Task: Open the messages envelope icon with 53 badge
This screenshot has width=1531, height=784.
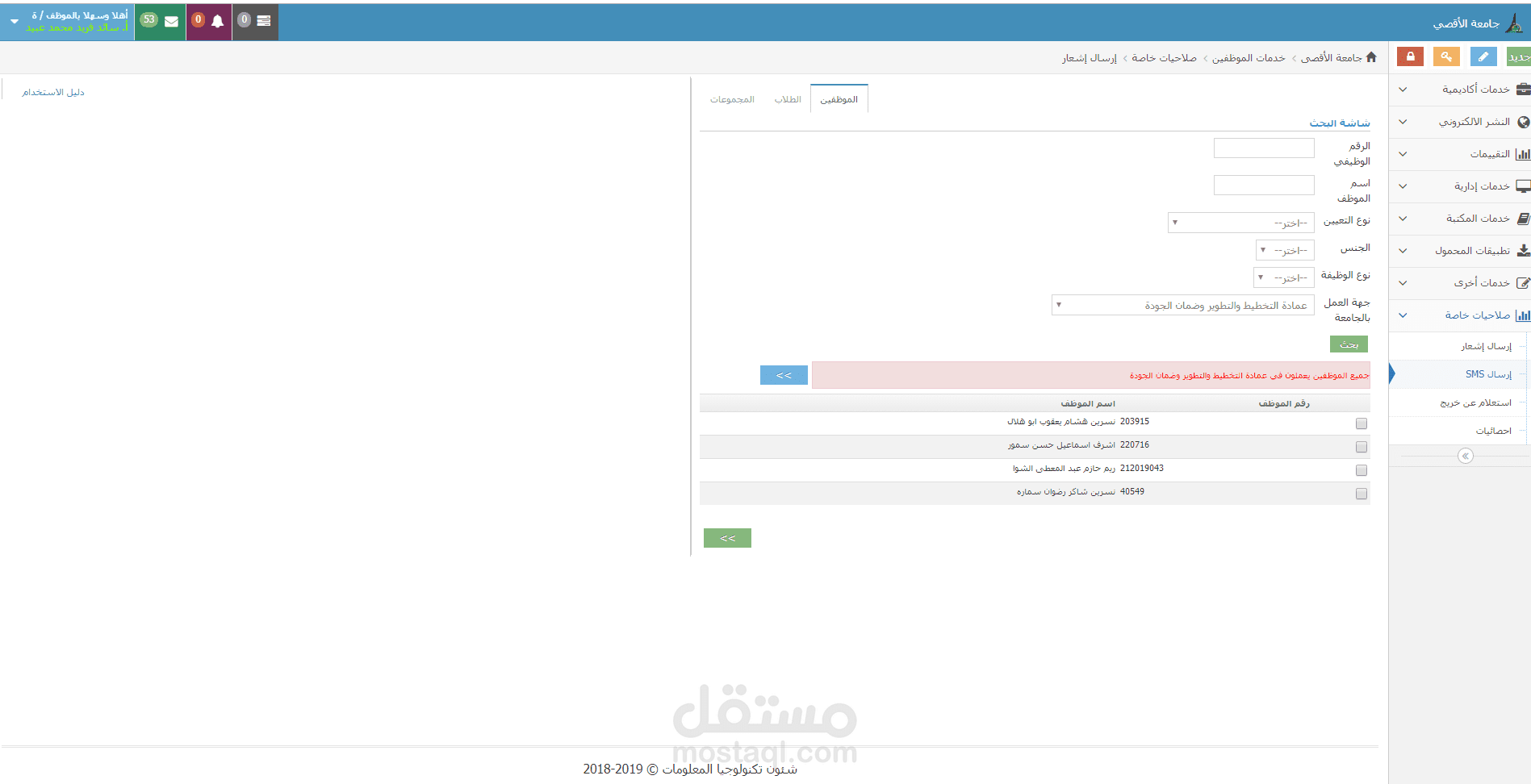Action: tap(171, 22)
